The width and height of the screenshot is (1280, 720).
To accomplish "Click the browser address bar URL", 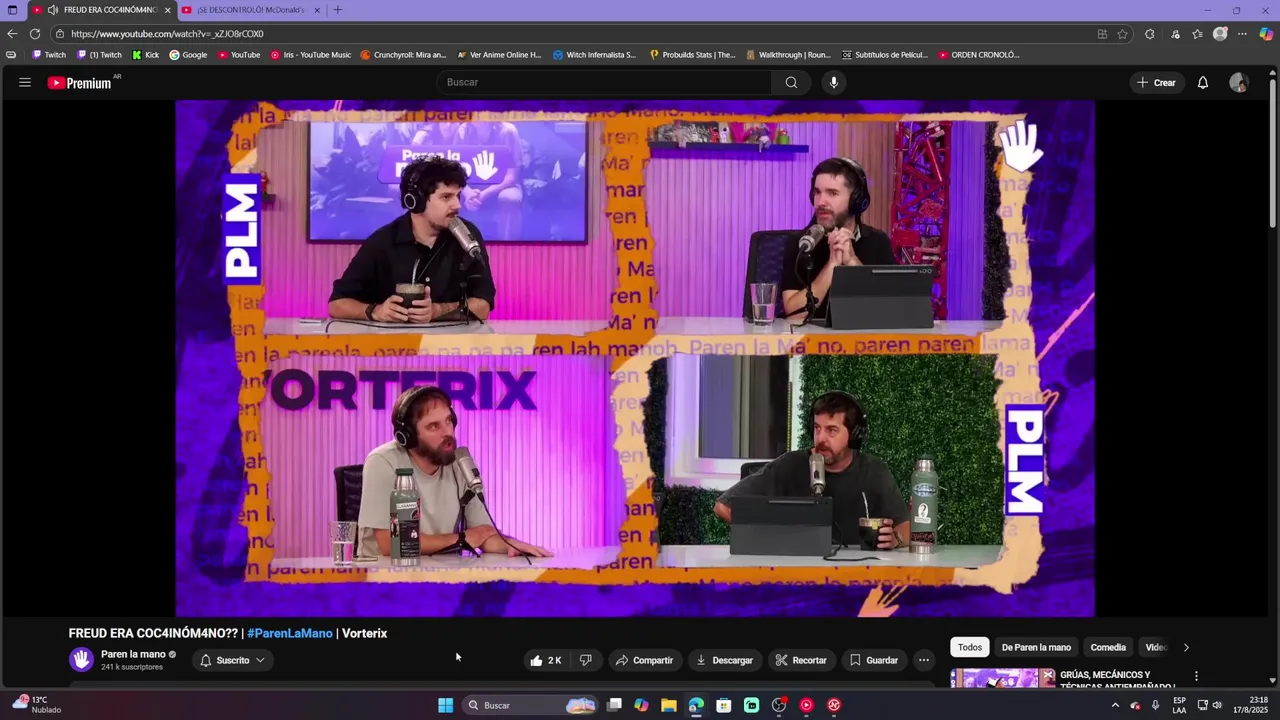I will tap(167, 34).
